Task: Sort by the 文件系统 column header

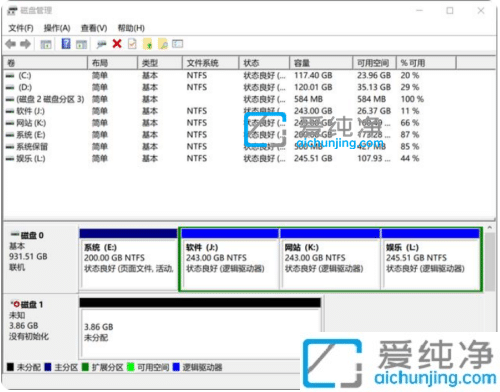Action: [x=211, y=63]
